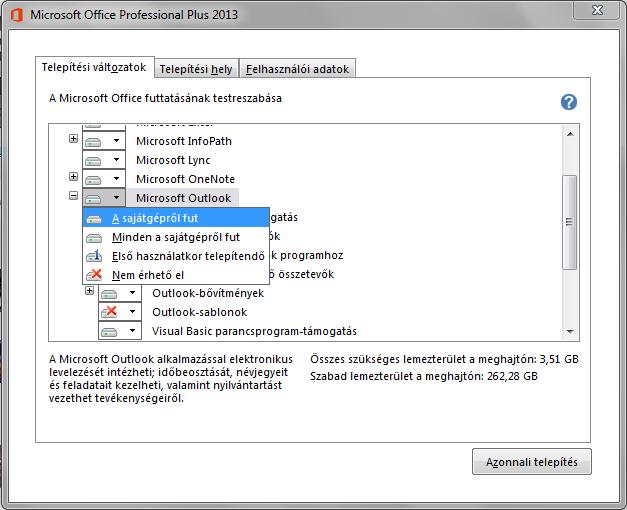Select the Microsoft OneNote tree row
627x510 pixels.
186,179
